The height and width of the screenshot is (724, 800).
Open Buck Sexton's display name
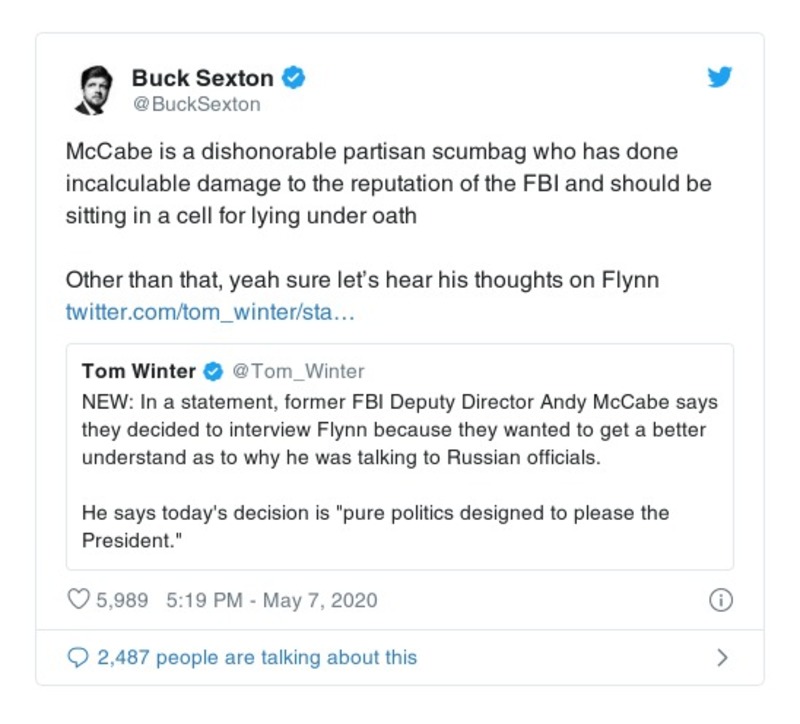[x=204, y=77]
